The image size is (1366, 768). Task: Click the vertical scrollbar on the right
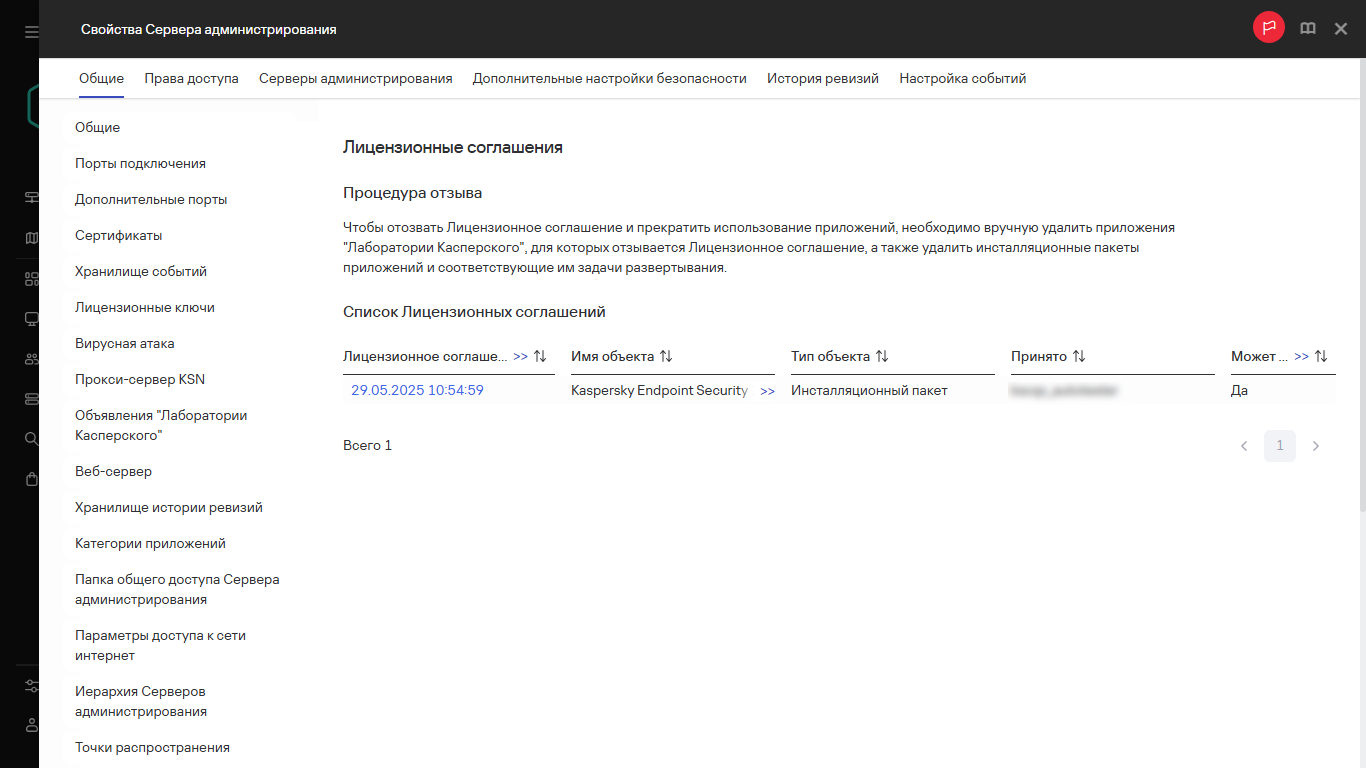pos(1359,300)
